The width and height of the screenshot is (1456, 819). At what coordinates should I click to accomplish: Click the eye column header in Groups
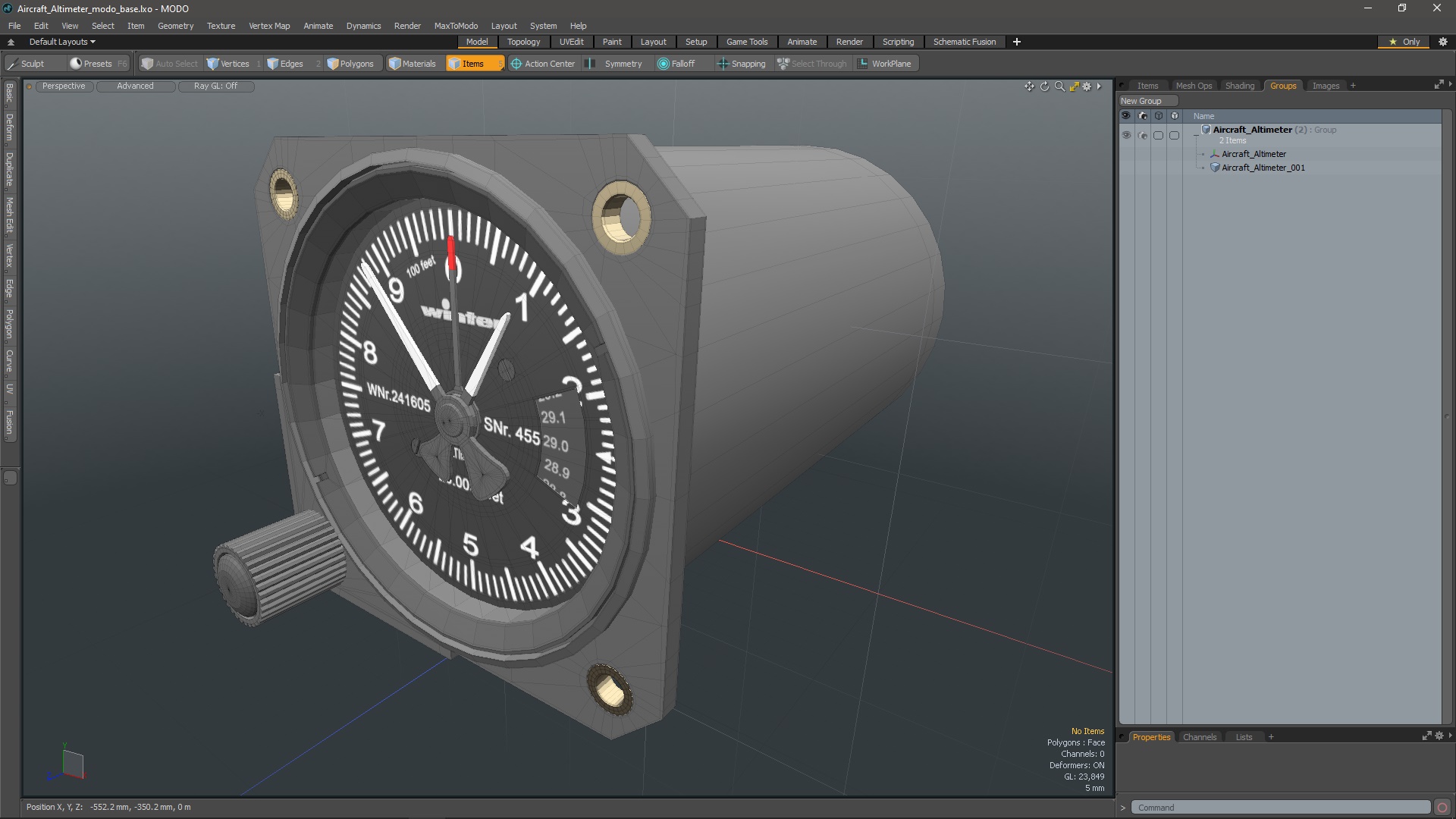click(1126, 116)
